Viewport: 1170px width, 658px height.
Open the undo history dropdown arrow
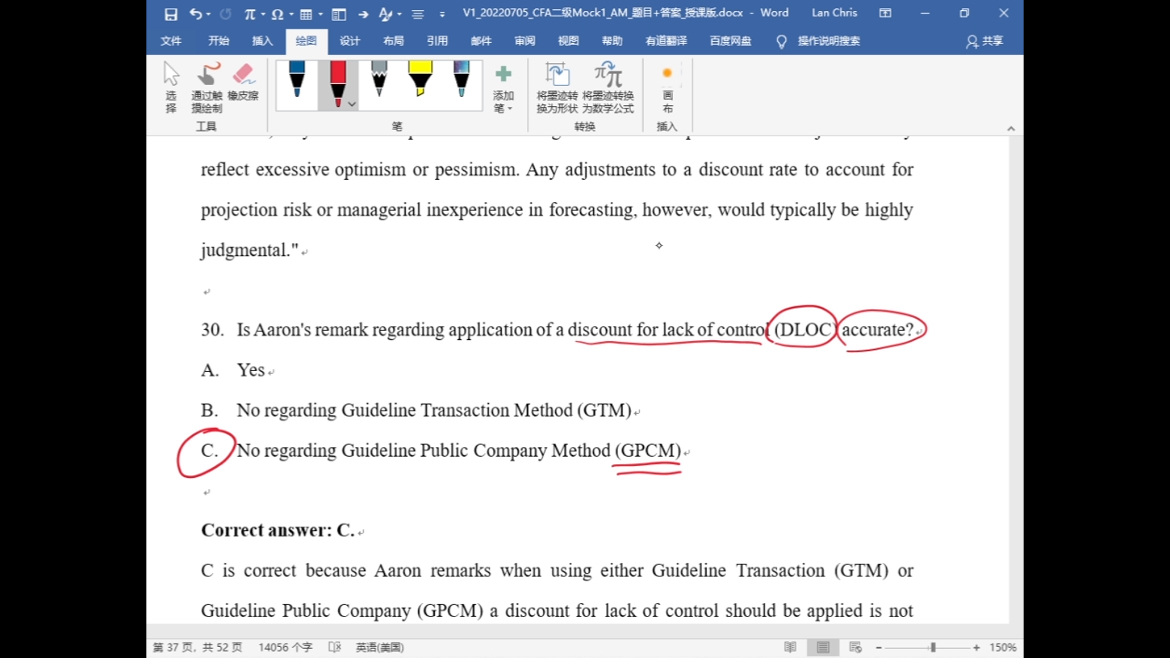[207, 13]
